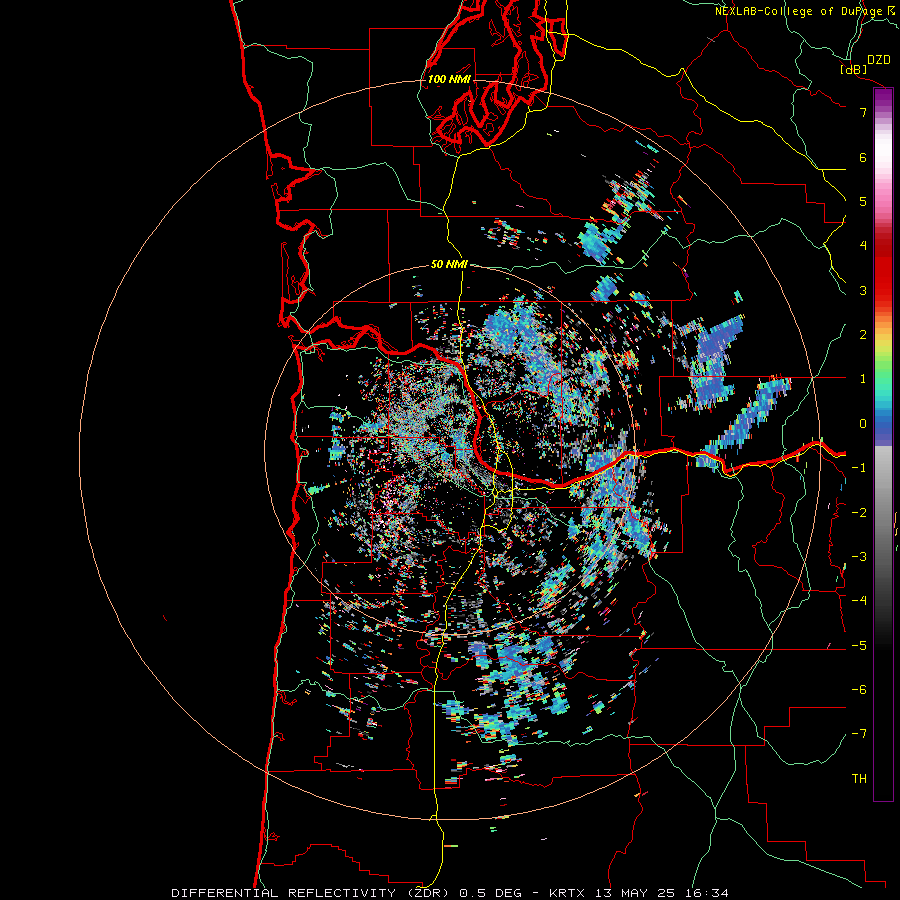Pick the 5 dB scale value
The image size is (900, 900).
click(863, 201)
